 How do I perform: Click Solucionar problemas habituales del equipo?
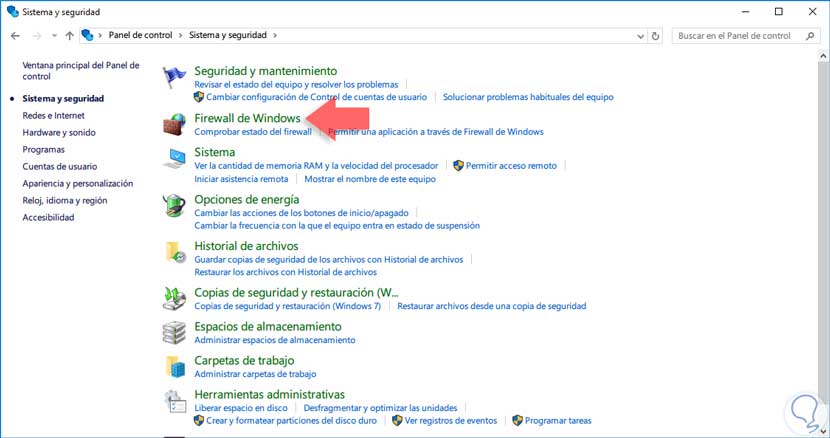pyautogui.click(x=528, y=97)
